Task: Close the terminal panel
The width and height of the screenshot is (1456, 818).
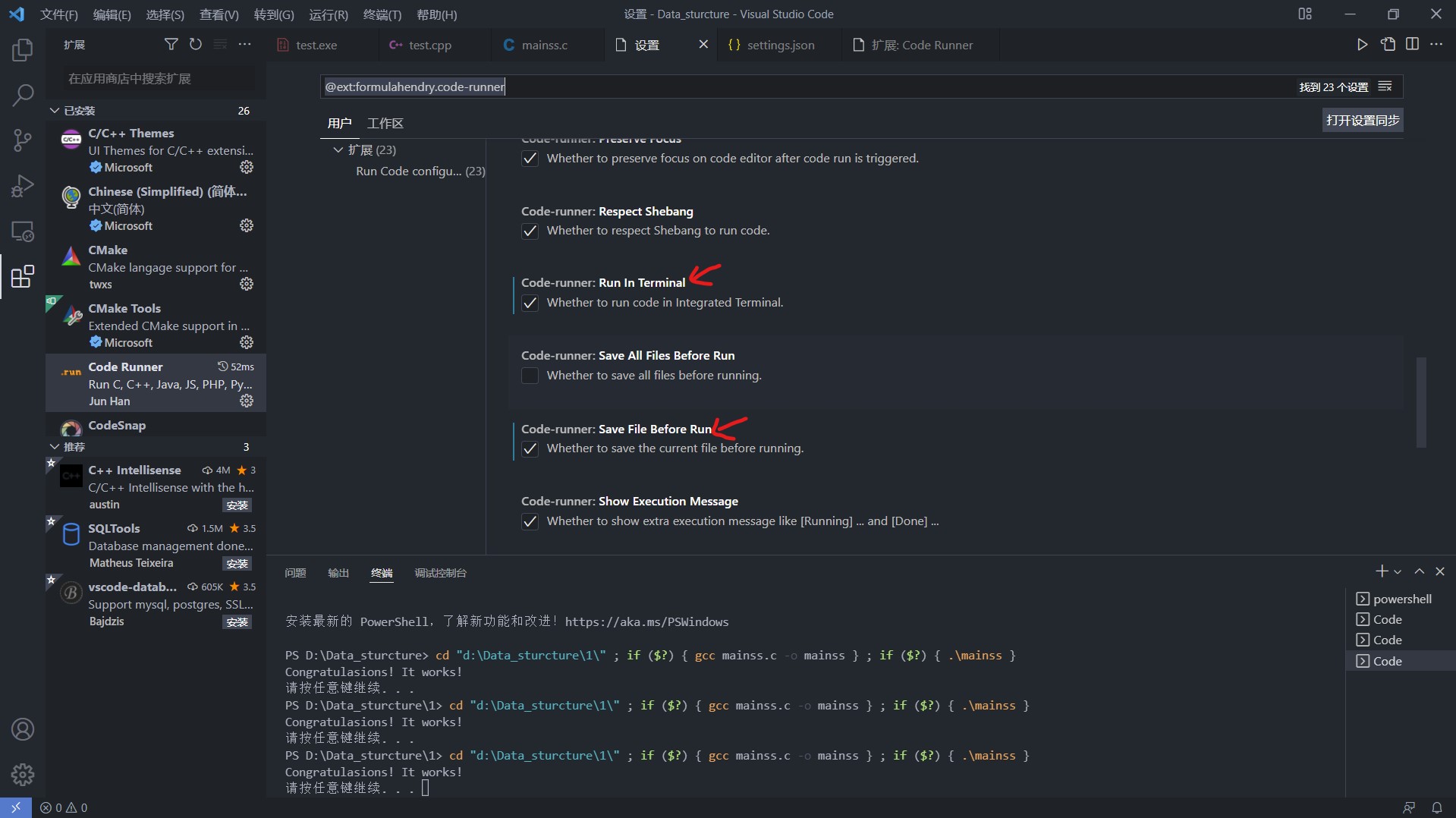Action: click(x=1440, y=571)
